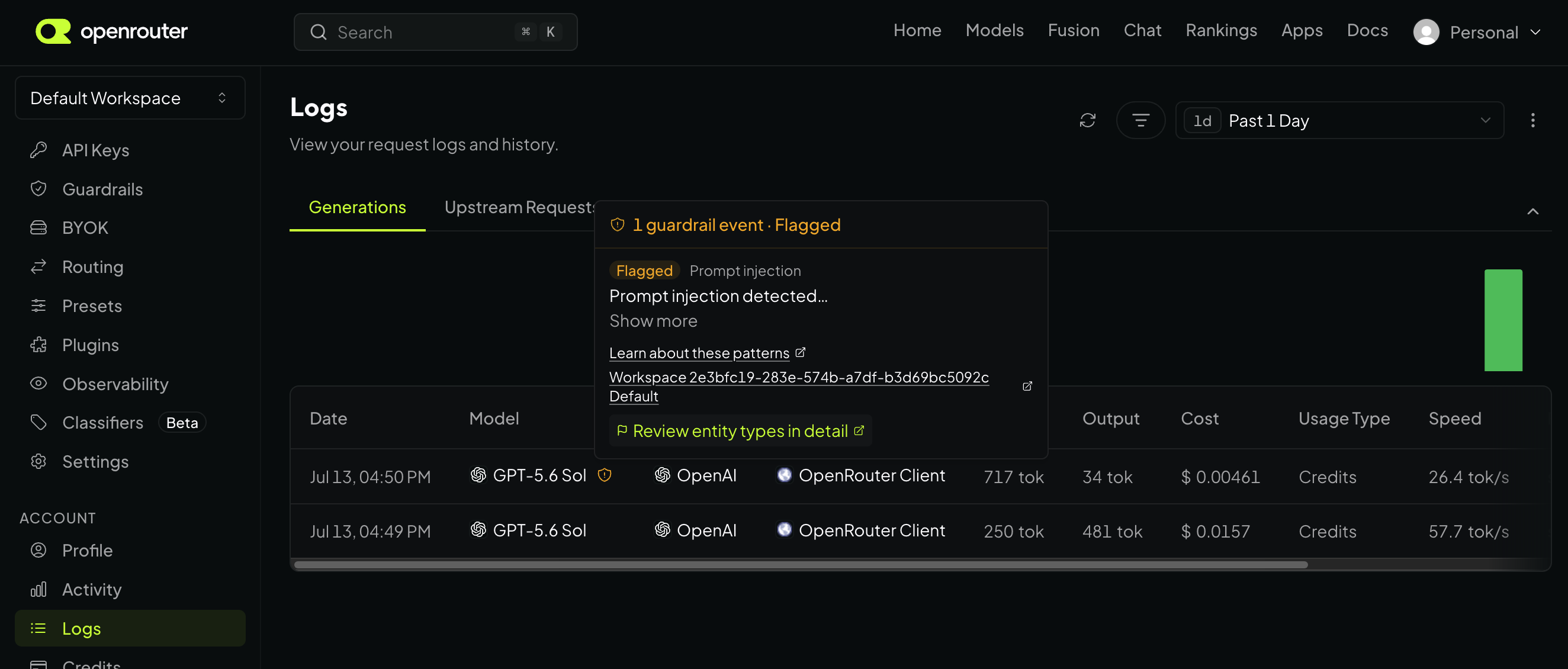Screen dimensions: 1568x669
Task: Follow the Learn about these patterns link
Action: 706,353
